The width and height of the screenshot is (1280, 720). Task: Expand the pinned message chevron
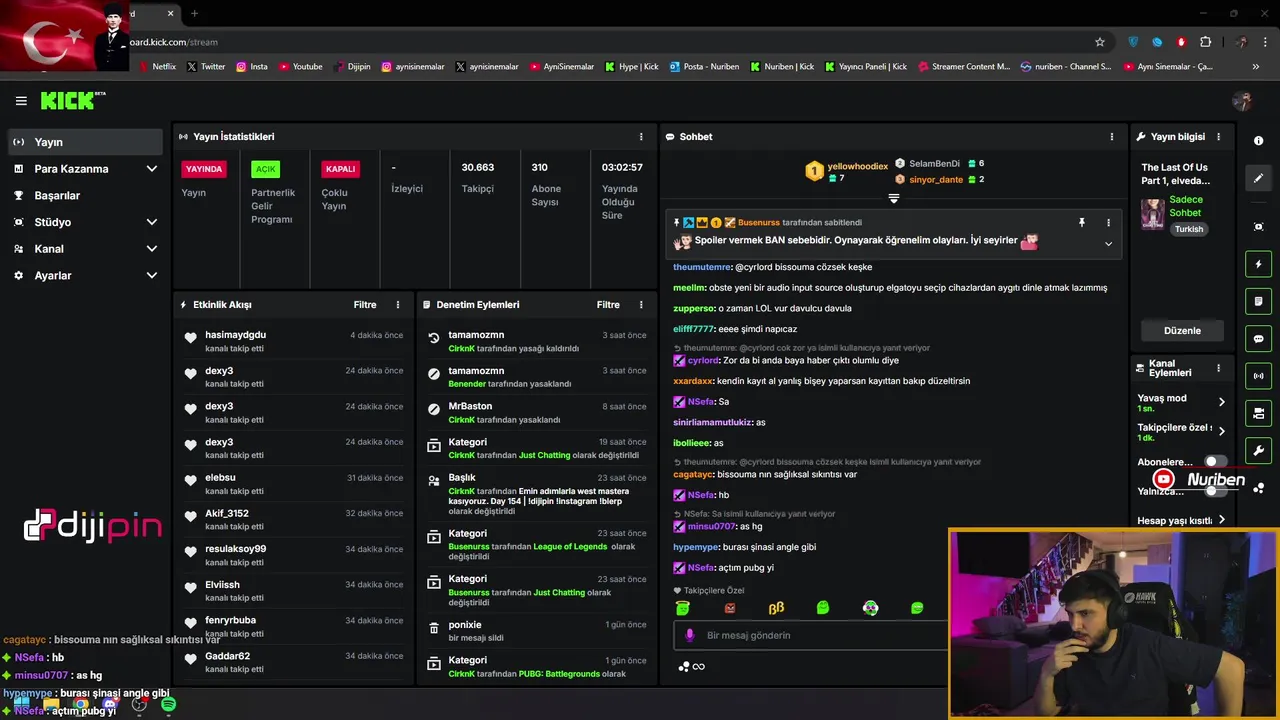[1108, 244]
